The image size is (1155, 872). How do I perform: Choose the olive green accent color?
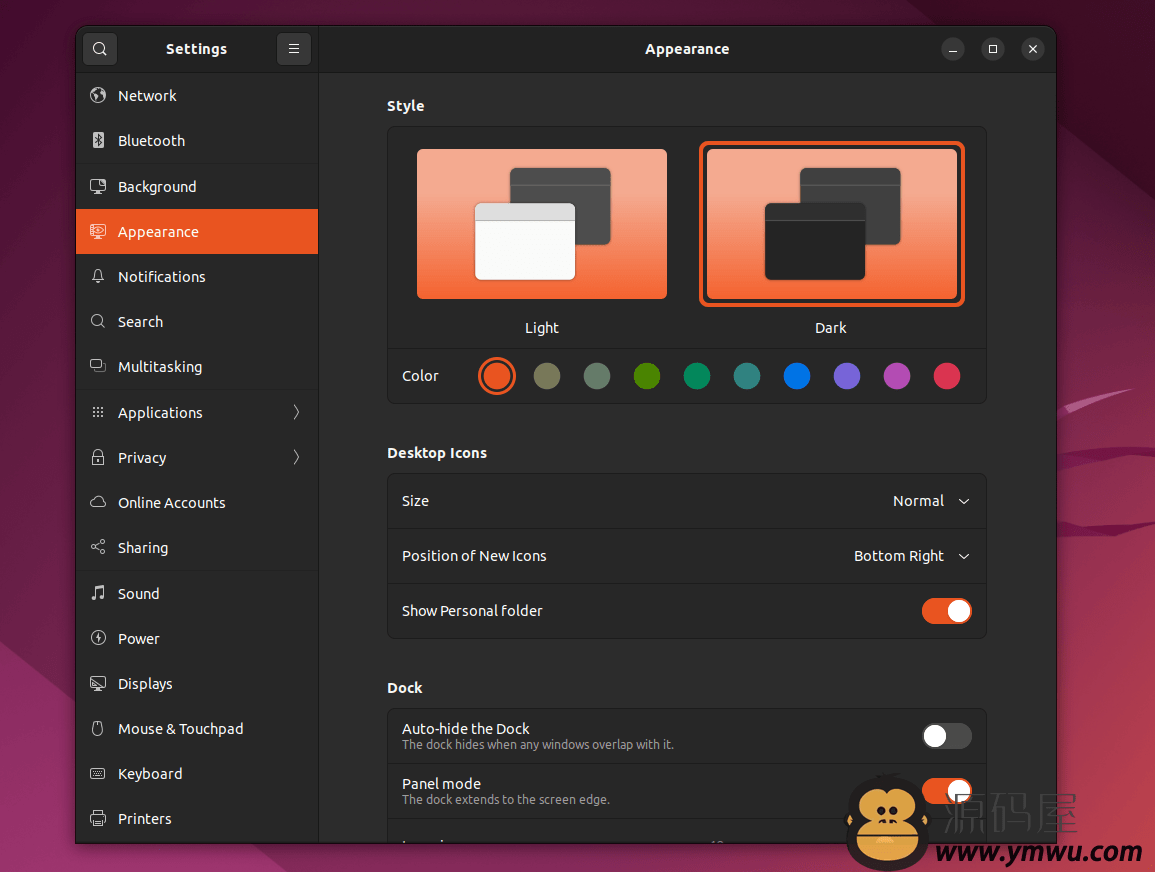coord(647,376)
